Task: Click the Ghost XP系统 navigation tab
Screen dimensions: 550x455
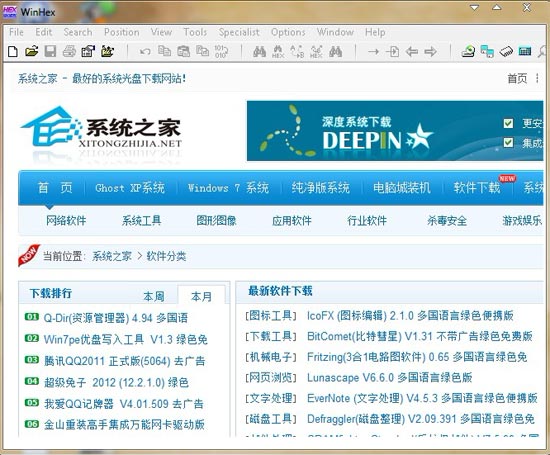Action: click(130, 188)
